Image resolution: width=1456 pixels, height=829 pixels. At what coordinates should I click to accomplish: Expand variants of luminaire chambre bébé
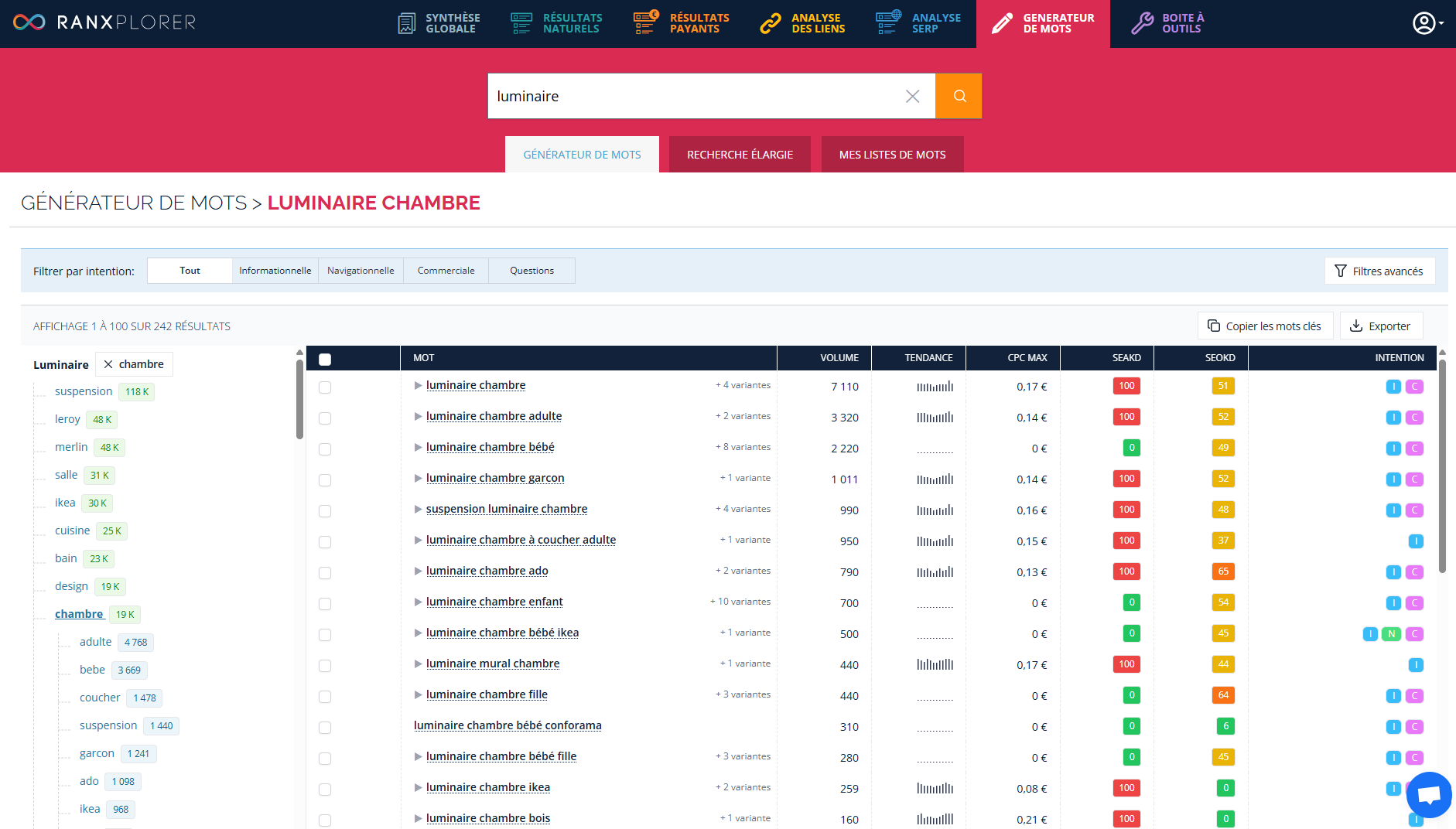click(x=418, y=448)
